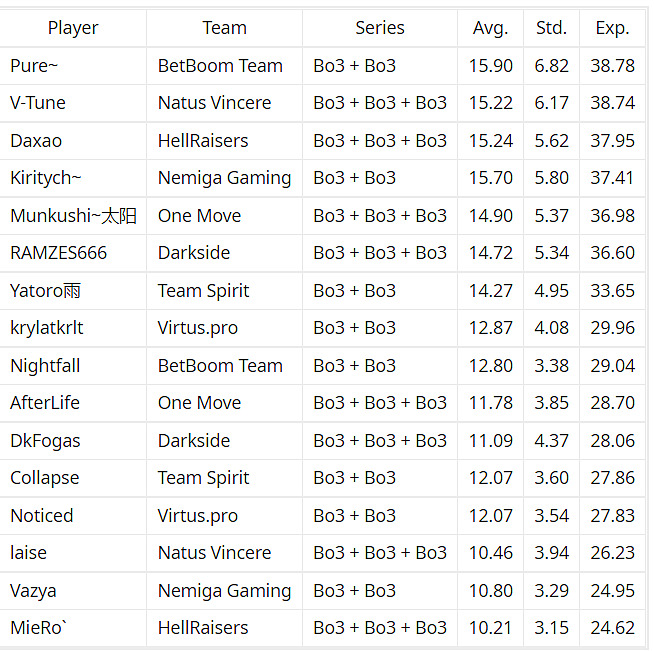Open V-Tune player entry

pos(39,103)
